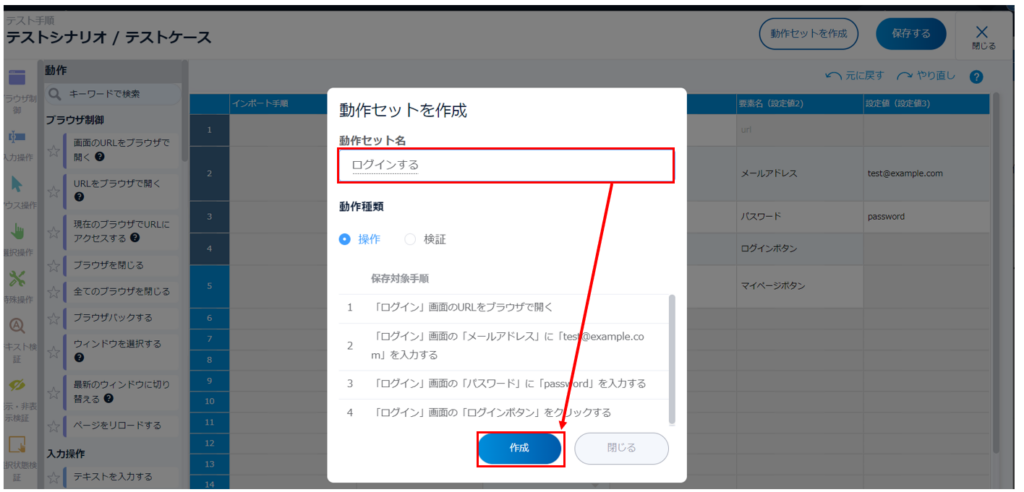Click the 作成 button in dialog
1024x492 pixels.
click(x=519, y=448)
